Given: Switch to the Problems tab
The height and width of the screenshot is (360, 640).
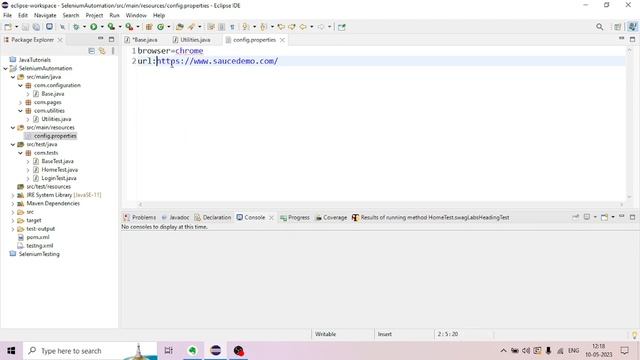Looking at the screenshot, I should [140, 218].
